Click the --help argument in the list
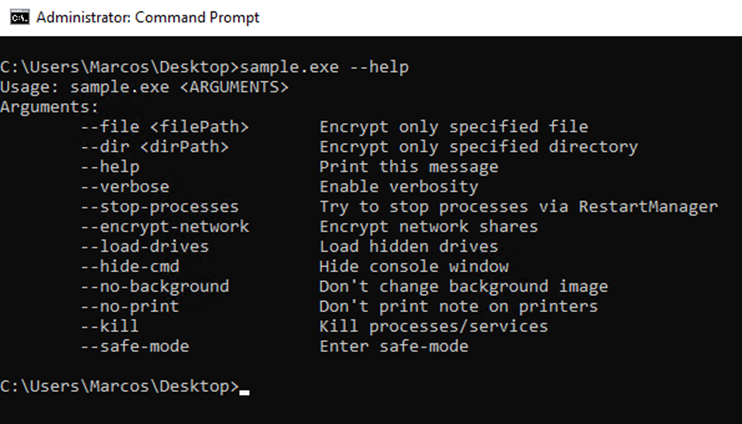This screenshot has width=742, height=424. (x=110, y=167)
